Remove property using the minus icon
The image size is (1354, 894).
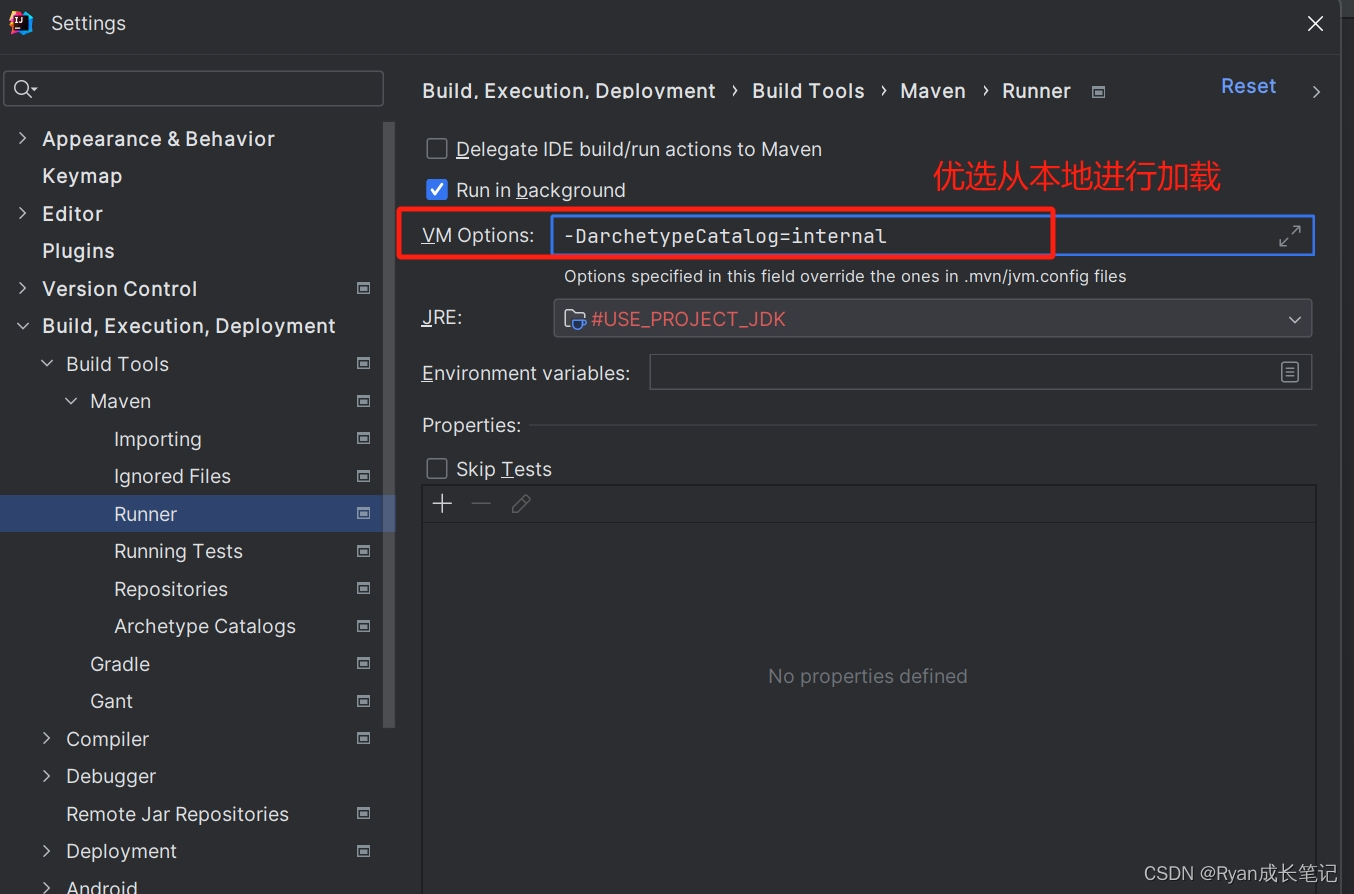(x=481, y=504)
